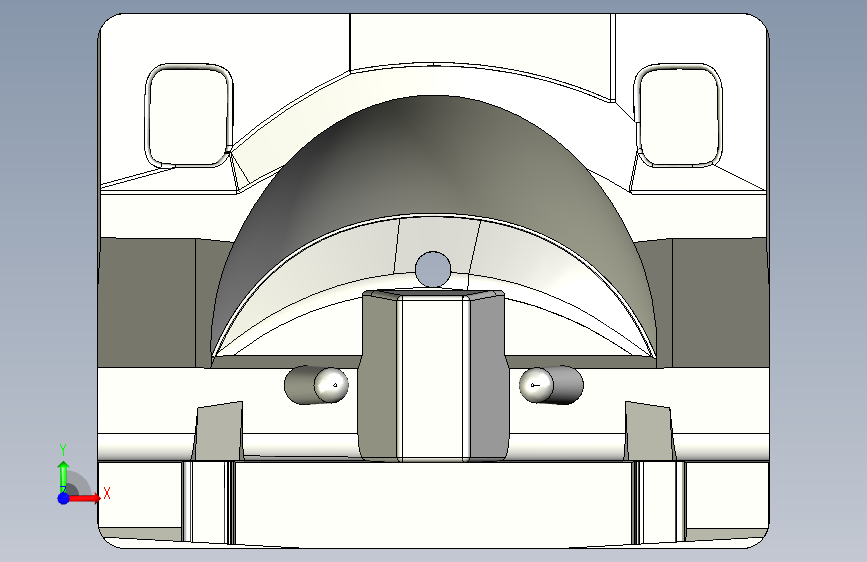Image resolution: width=867 pixels, height=562 pixels.
Task: Click the green Y label above the triad
Action: click(x=63, y=450)
